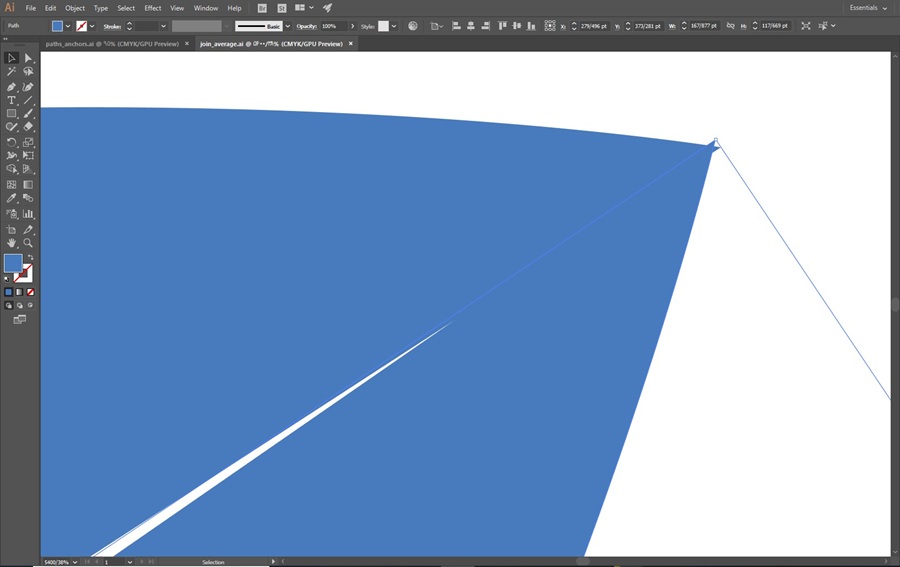Click the large blue Fill swatch
This screenshot has height=567, width=900.
[x=13, y=263]
